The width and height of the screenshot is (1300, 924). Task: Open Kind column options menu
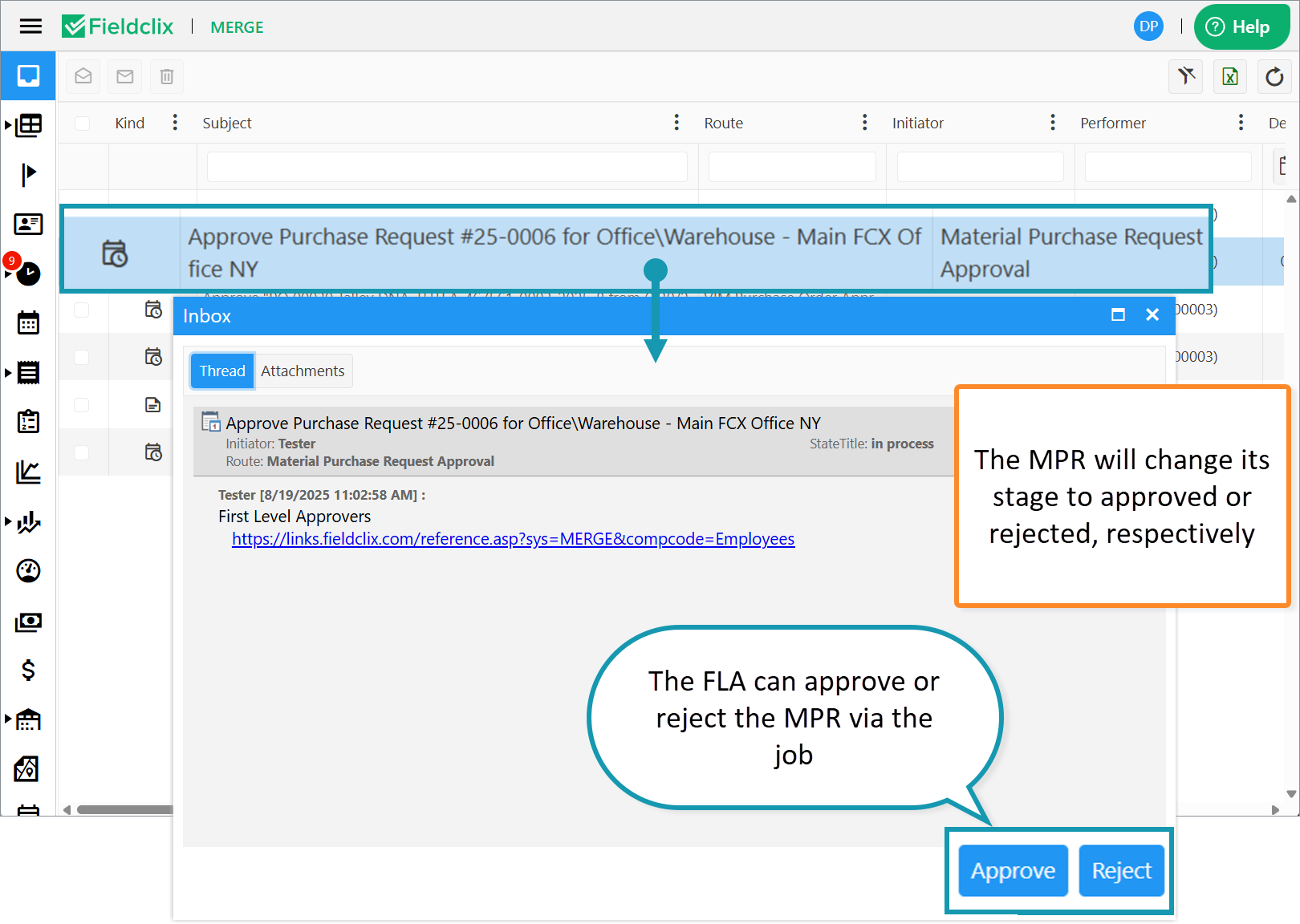tap(175, 122)
